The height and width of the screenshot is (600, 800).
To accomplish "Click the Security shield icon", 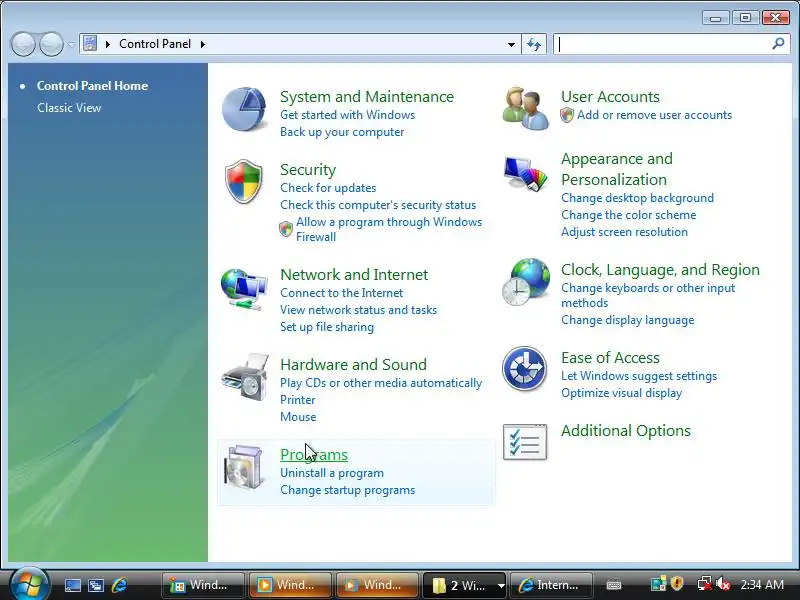I will 244,181.
